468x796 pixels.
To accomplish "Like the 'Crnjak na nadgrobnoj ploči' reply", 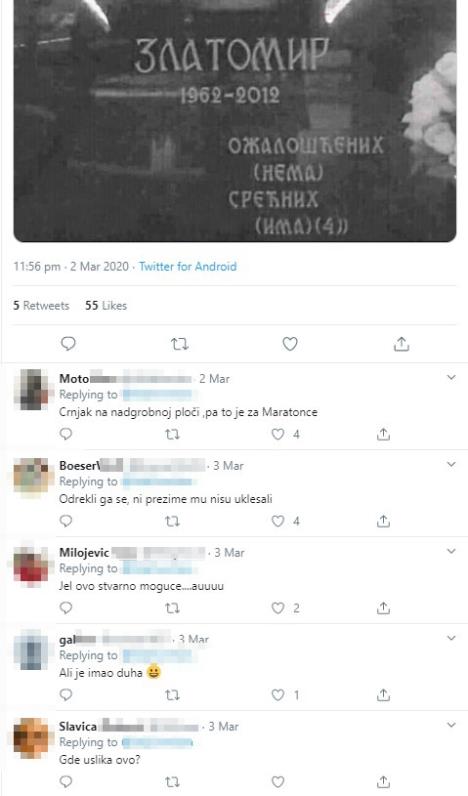I will [278, 434].
